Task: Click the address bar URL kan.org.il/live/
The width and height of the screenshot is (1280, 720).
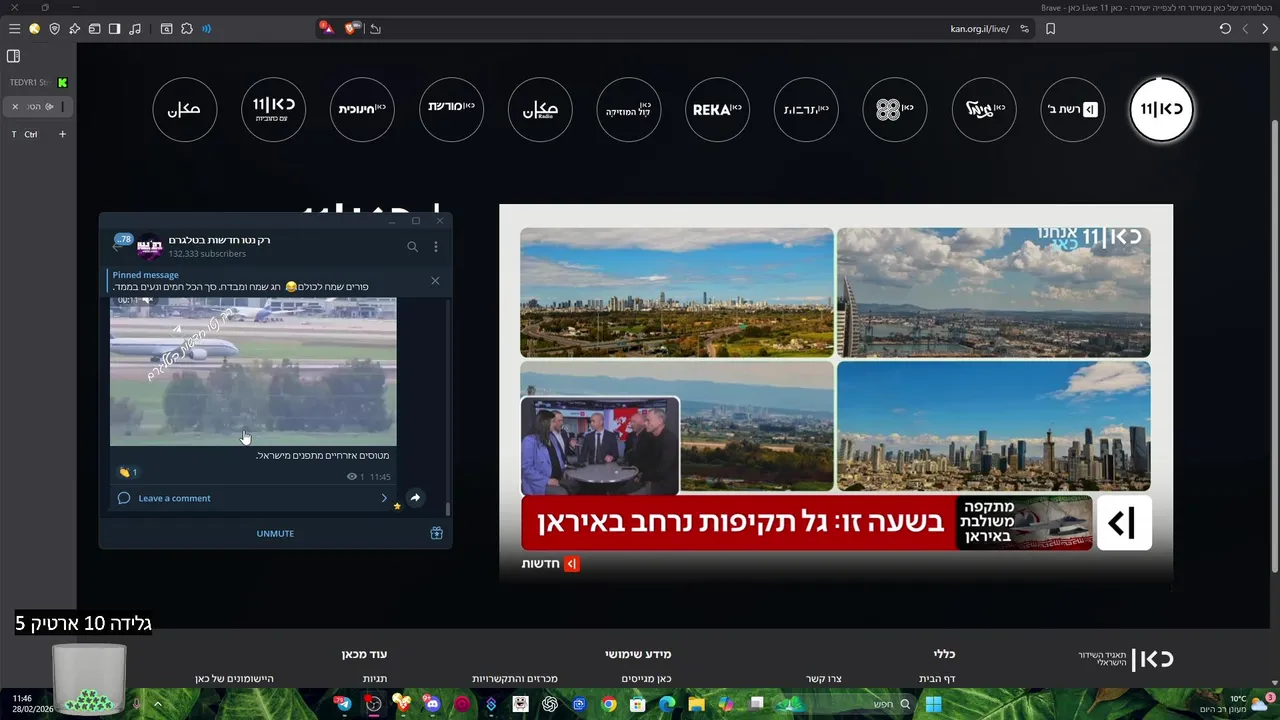Action: tap(979, 29)
